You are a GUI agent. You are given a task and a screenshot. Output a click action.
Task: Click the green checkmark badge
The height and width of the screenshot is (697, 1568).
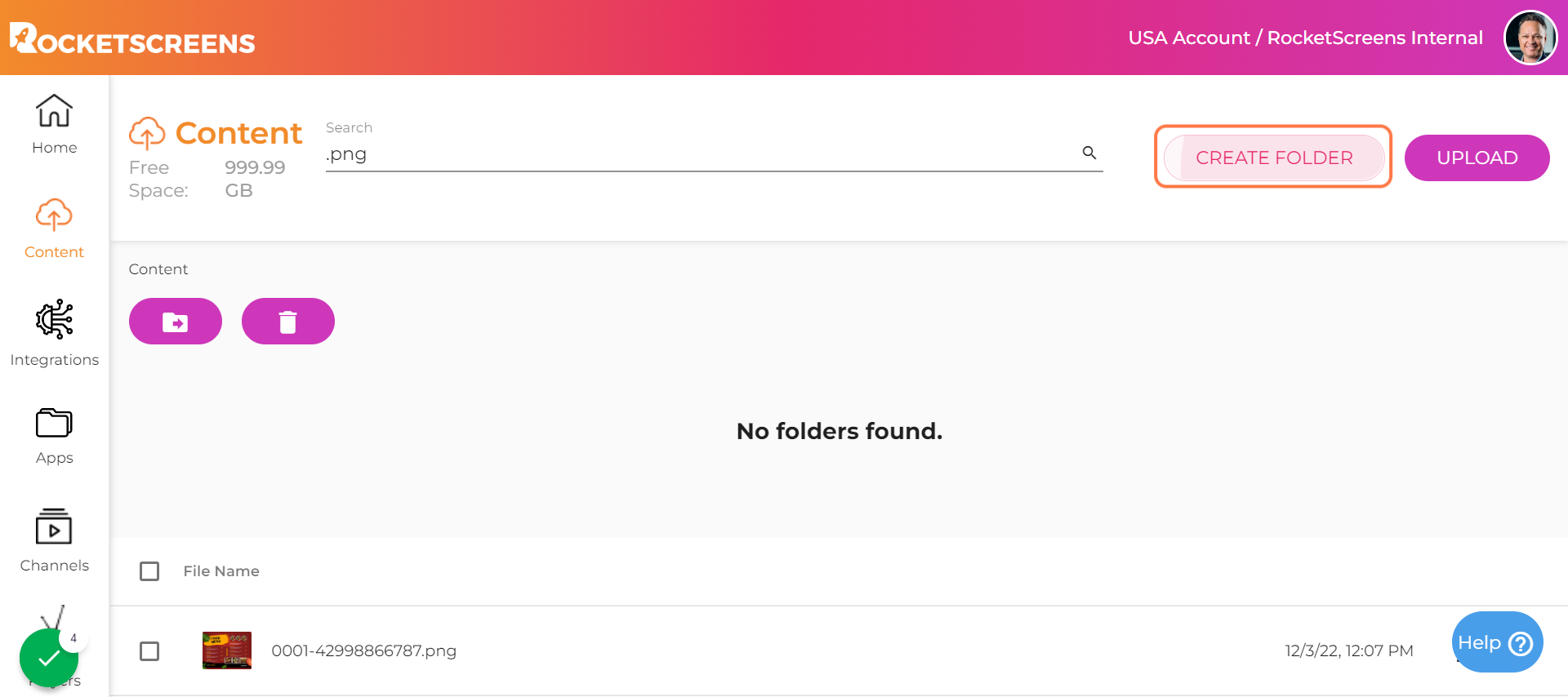(49, 658)
